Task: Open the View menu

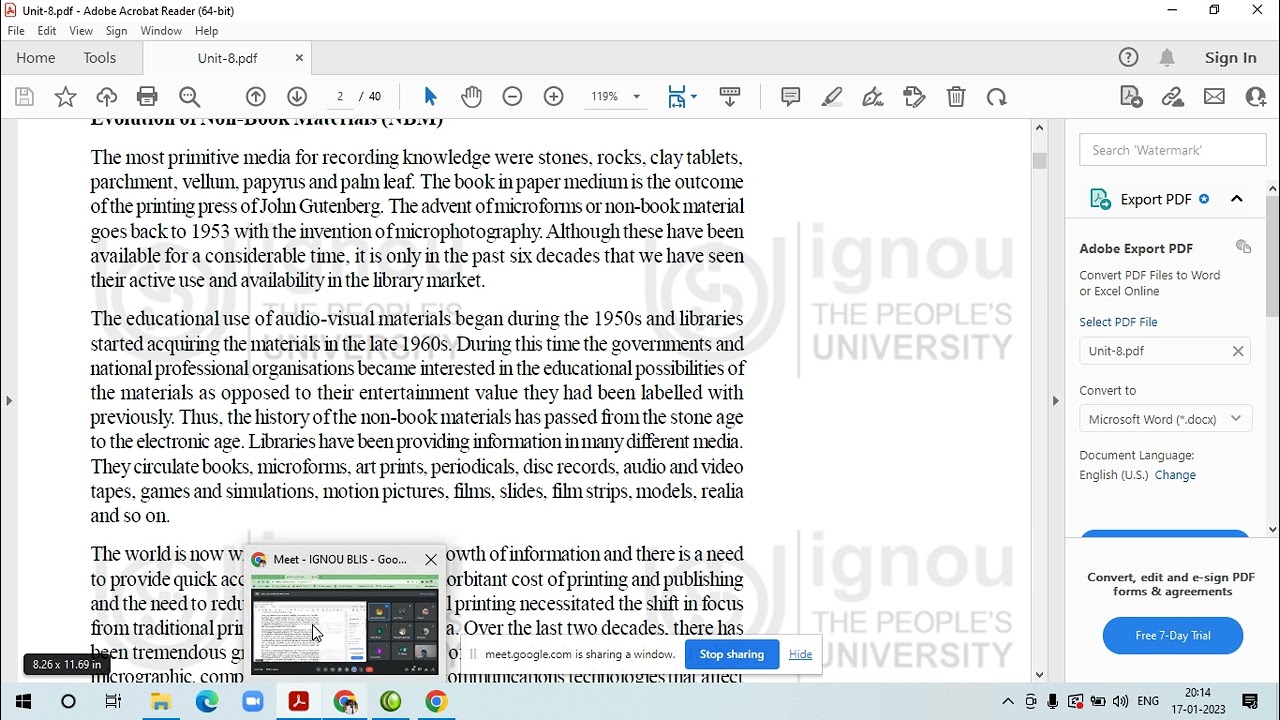Action: coord(81,31)
